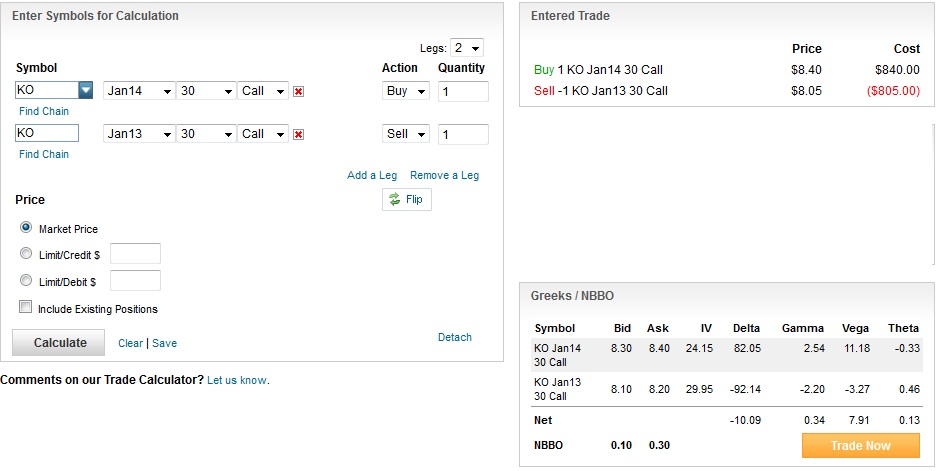Remove second leg with red X icon

(299, 134)
